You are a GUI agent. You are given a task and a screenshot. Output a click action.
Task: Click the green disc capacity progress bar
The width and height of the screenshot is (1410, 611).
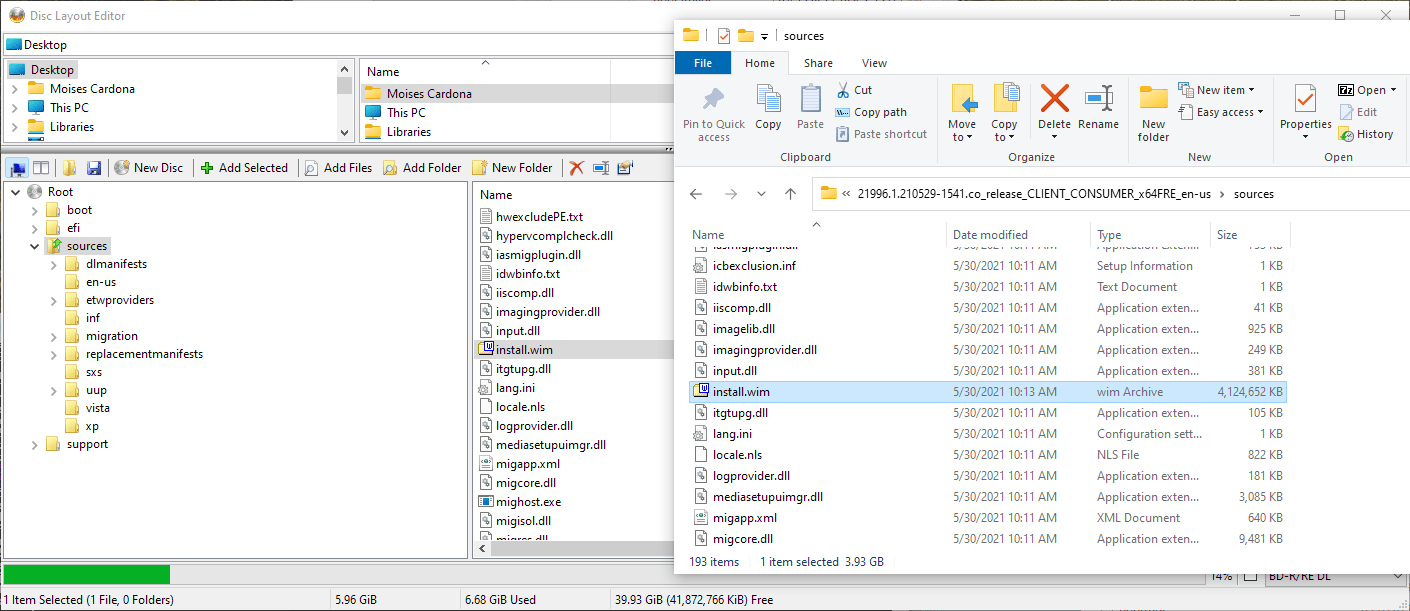(87, 574)
